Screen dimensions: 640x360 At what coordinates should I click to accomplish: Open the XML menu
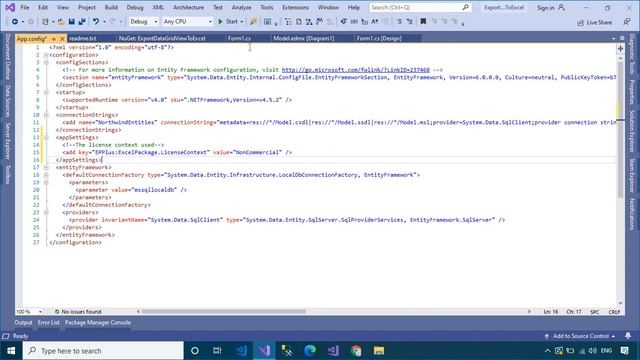coord(158,7)
